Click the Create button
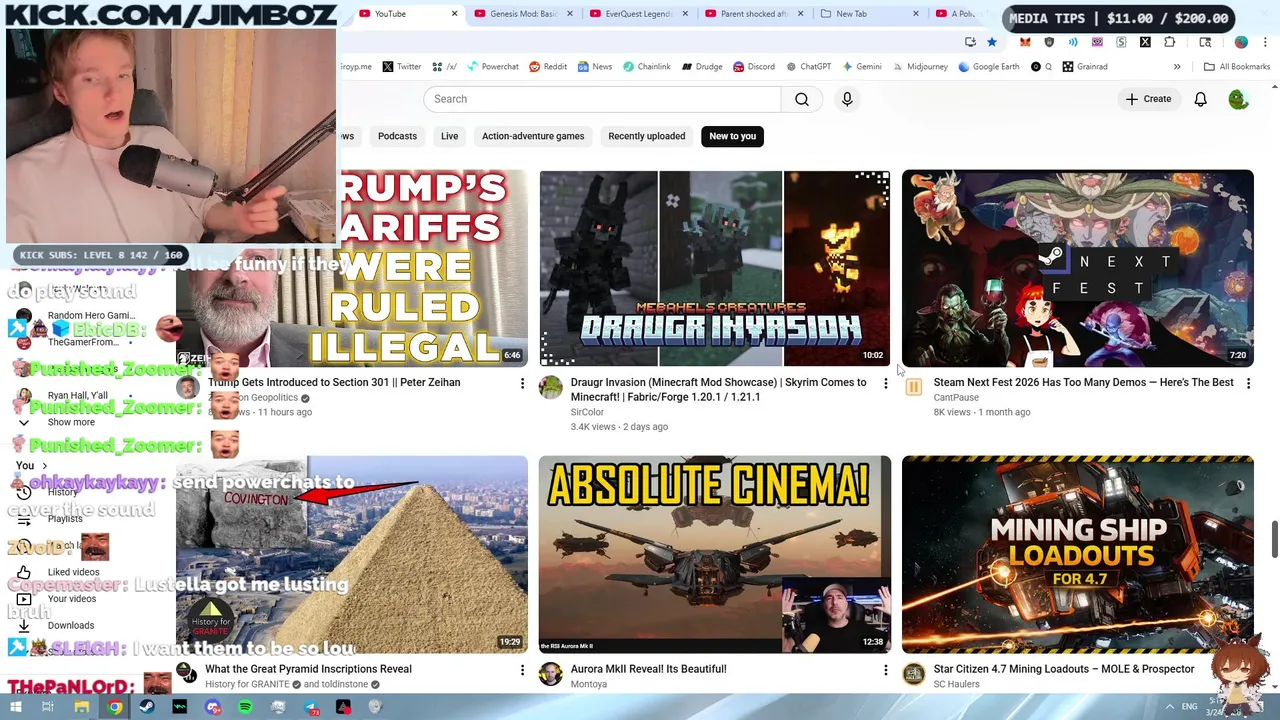The image size is (1280, 720). 1148,99
